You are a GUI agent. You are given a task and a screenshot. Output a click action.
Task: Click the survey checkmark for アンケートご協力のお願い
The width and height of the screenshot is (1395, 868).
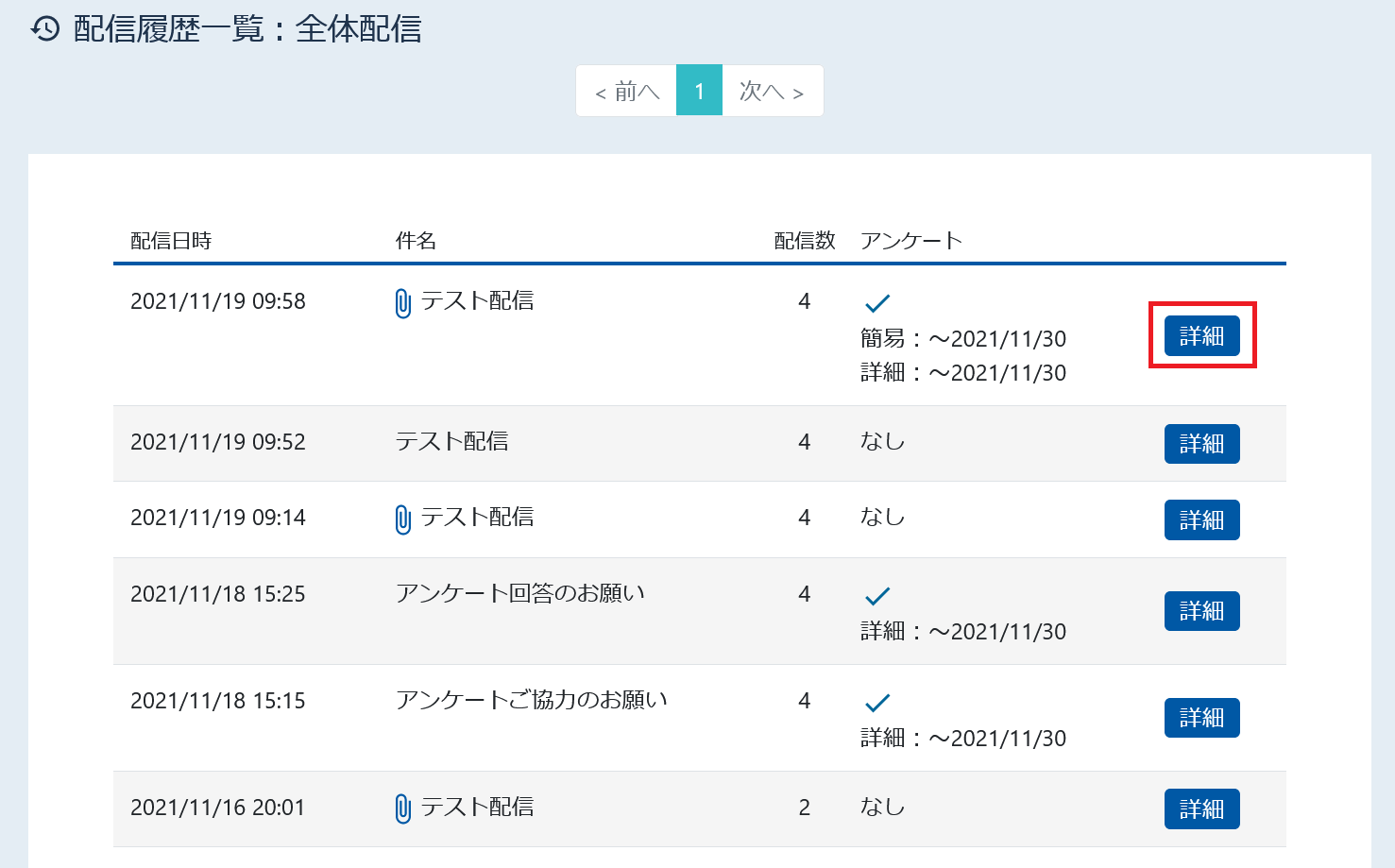point(877,703)
